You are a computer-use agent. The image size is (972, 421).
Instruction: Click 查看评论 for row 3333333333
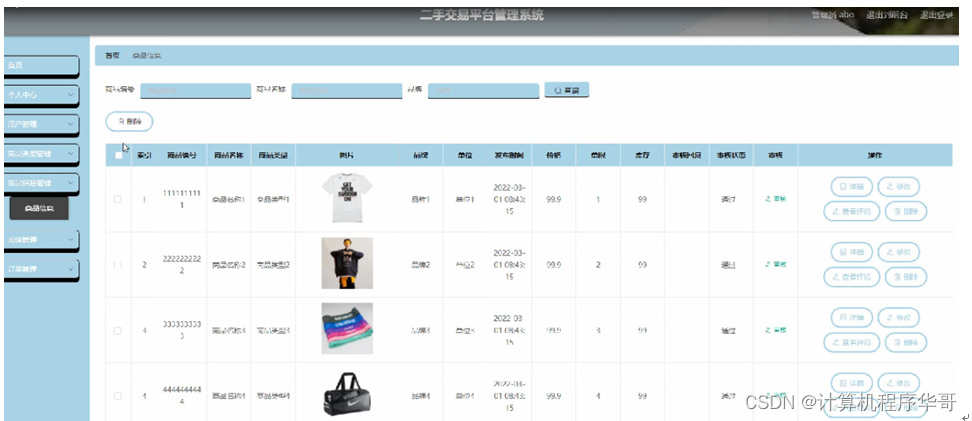pos(851,342)
